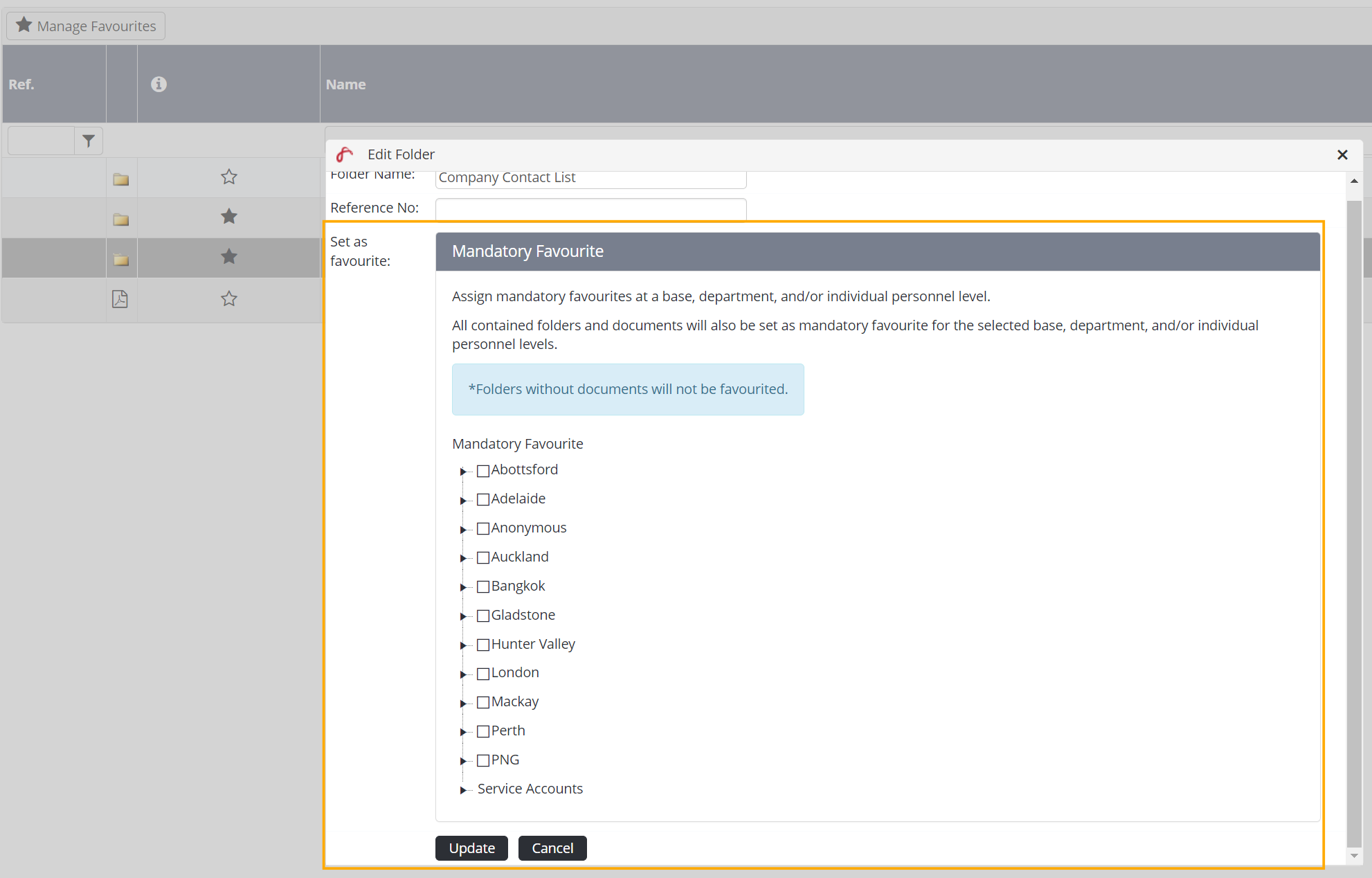This screenshot has width=1372, height=878.
Task: Click folder icon in highlighted third row
Action: (x=121, y=260)
